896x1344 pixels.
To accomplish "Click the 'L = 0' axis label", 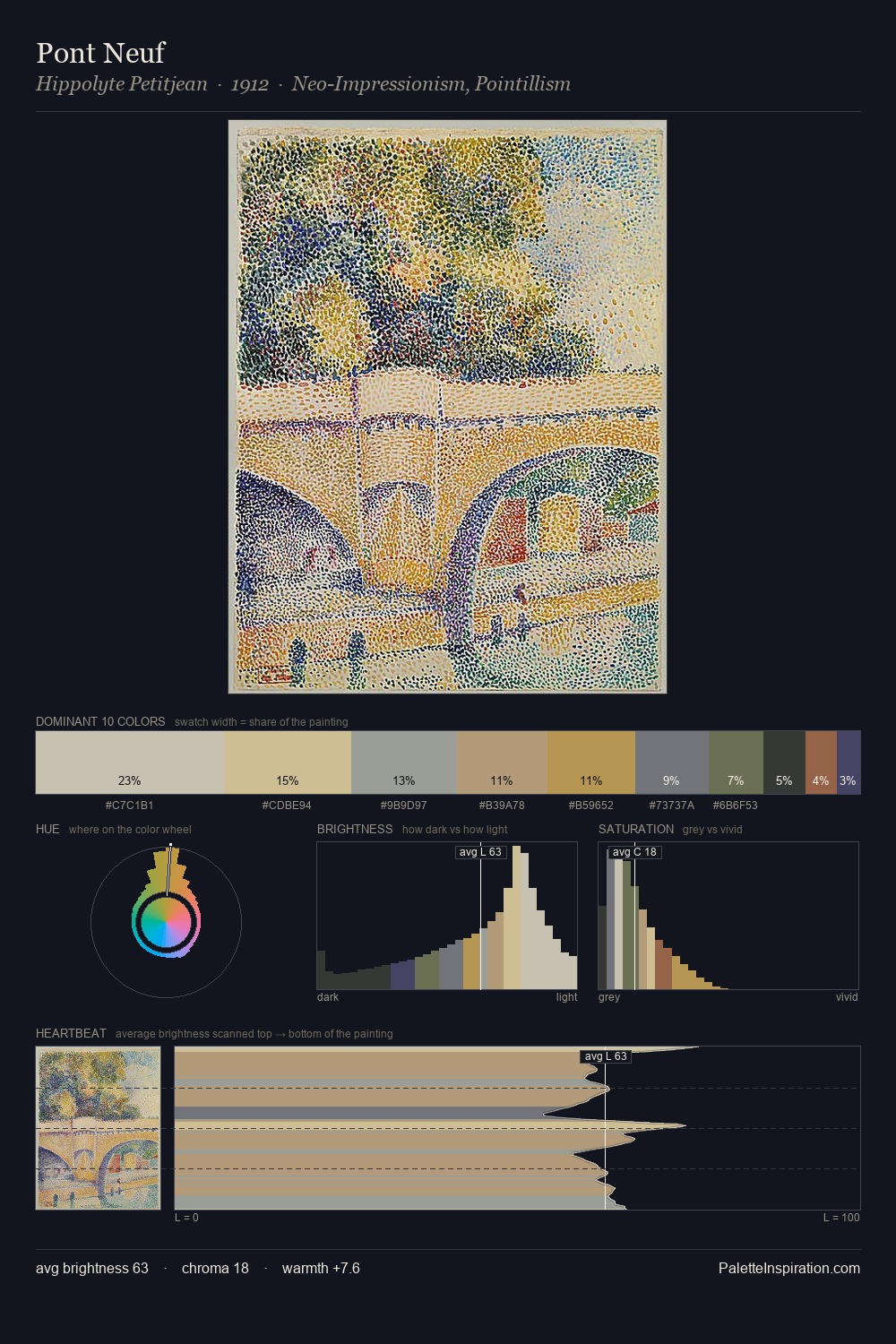I will (186, 1218).
